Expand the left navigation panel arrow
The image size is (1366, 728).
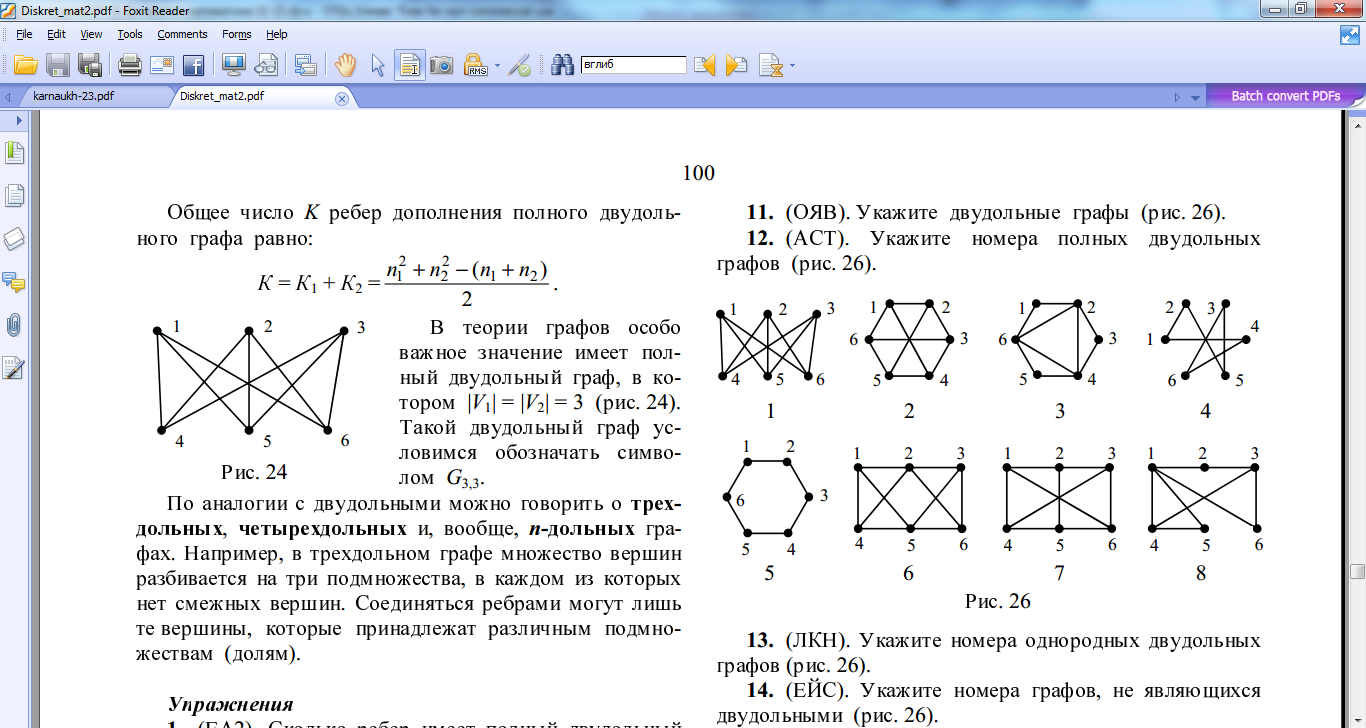[18, 120]
